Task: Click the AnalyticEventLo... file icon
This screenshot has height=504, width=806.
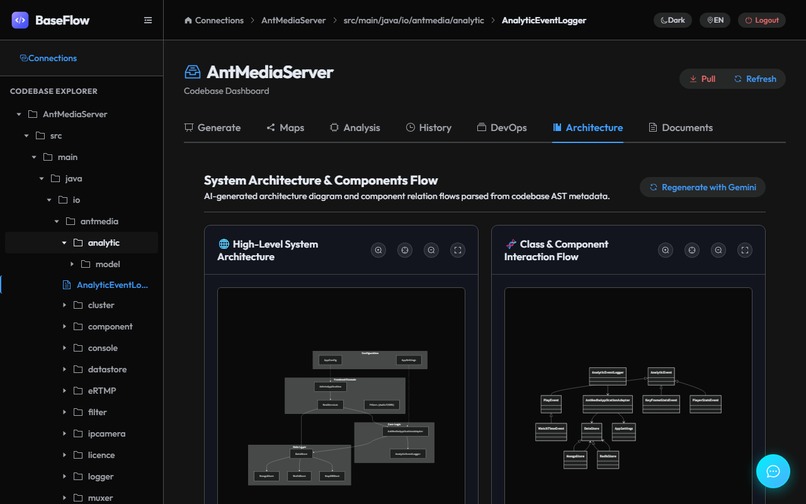Action: [66, 285]
